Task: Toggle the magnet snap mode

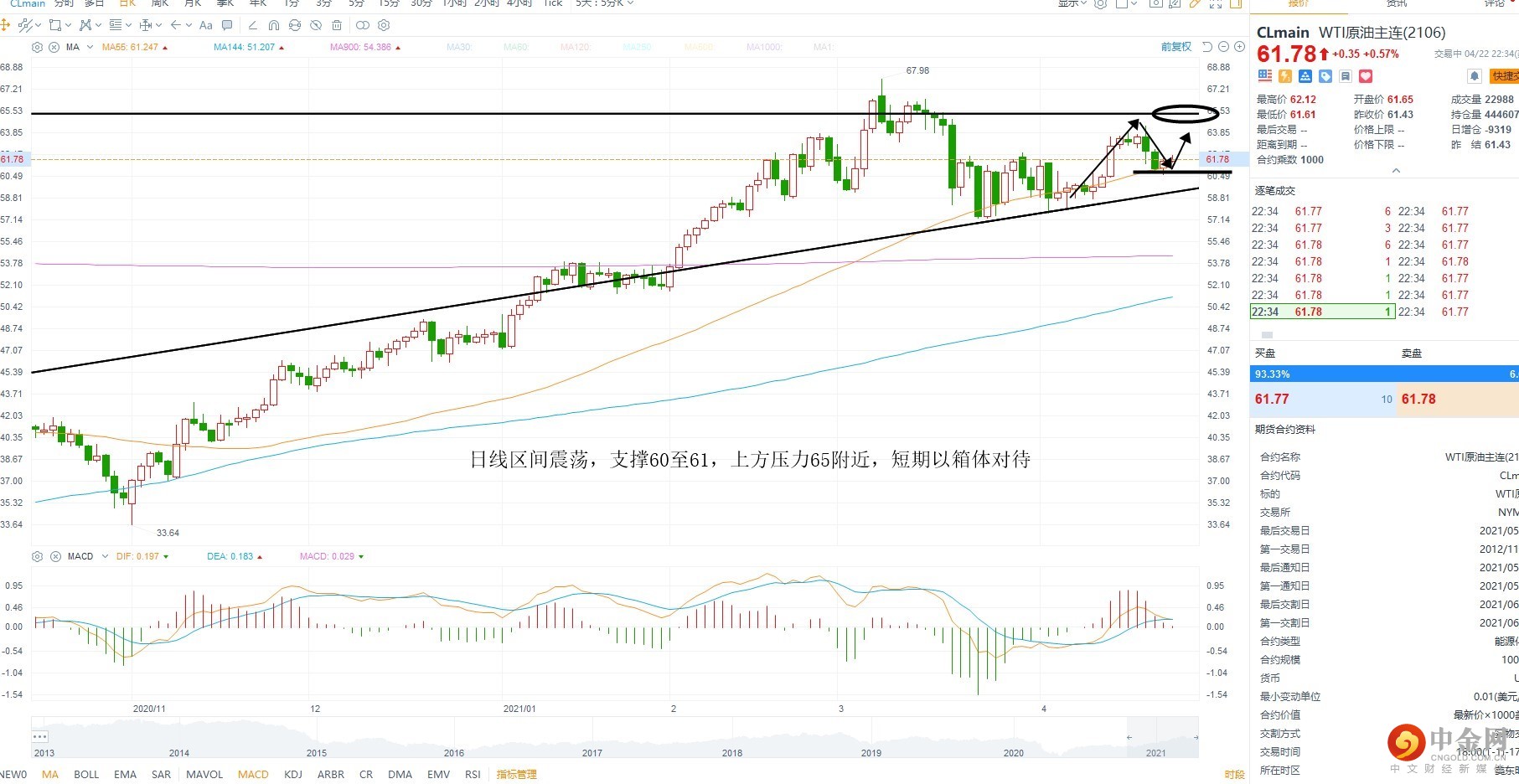Action: pyautogui.click(x=274, y=25)
